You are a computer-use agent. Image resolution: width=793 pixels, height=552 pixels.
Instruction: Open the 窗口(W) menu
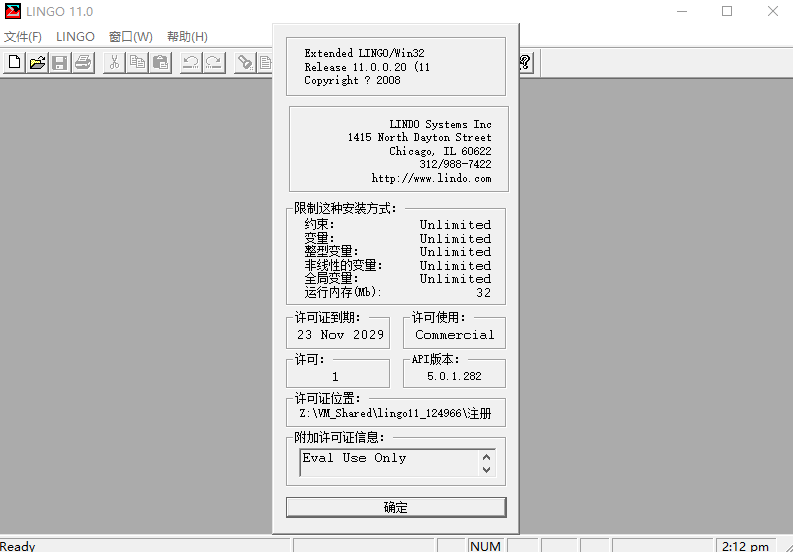click(x=130, y=37)
